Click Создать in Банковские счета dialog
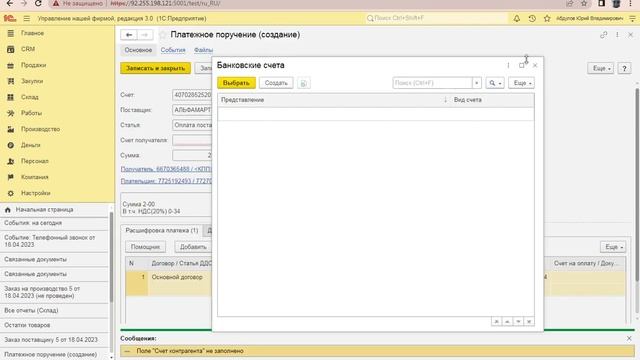640x360 pixels. (x=276, y=83)
